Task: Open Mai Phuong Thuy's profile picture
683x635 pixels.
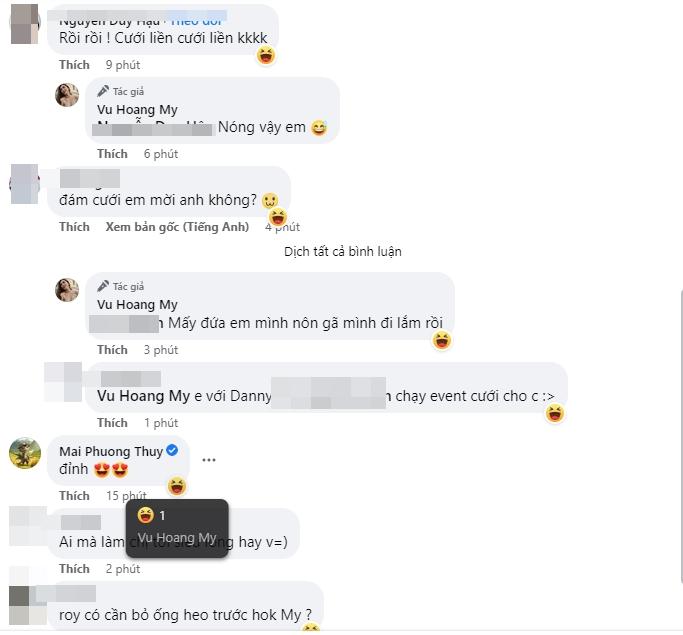Action: tap(25, 453)
